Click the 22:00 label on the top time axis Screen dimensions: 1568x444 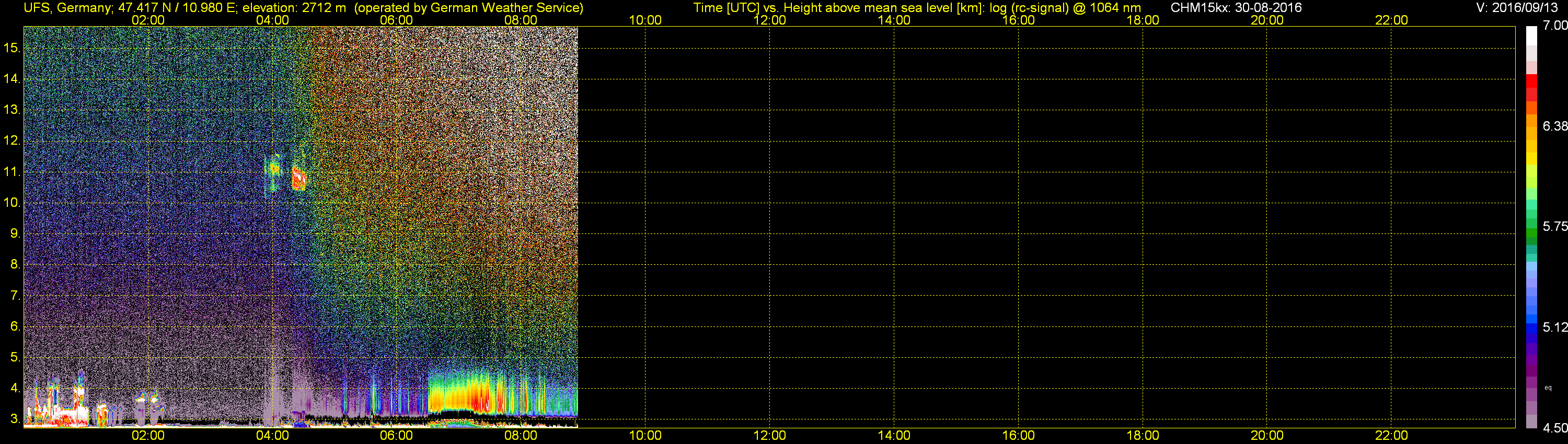[x=1391, y=20]
